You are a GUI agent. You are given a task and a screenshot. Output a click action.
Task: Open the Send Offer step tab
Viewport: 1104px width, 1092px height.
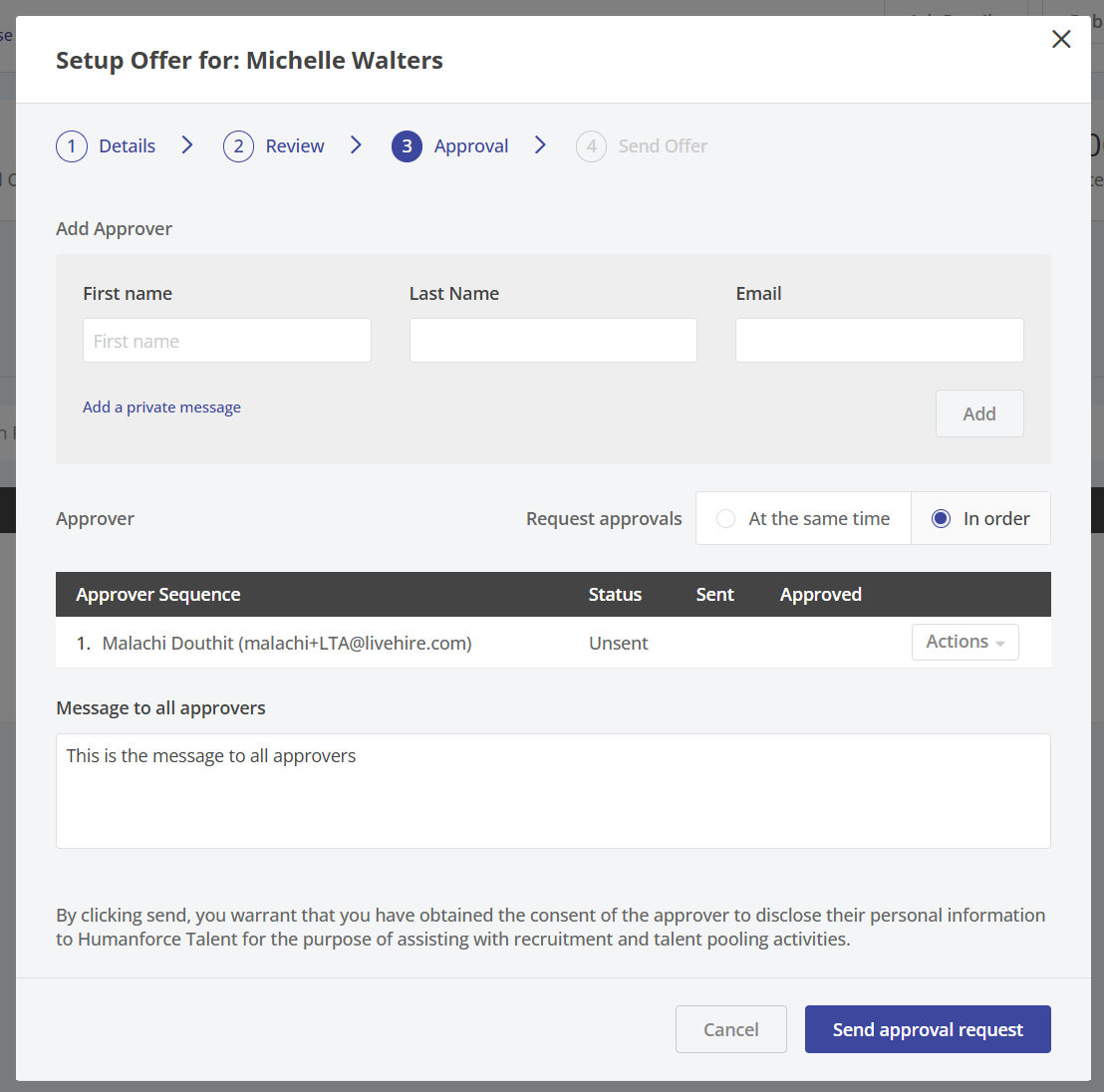(663, 146)
